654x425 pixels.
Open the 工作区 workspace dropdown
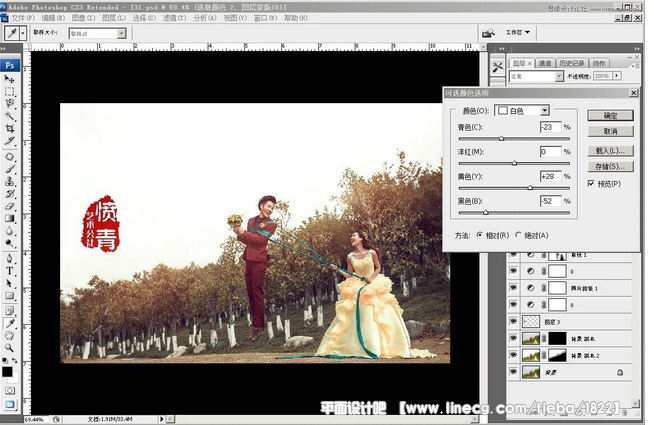click(518, 33)
